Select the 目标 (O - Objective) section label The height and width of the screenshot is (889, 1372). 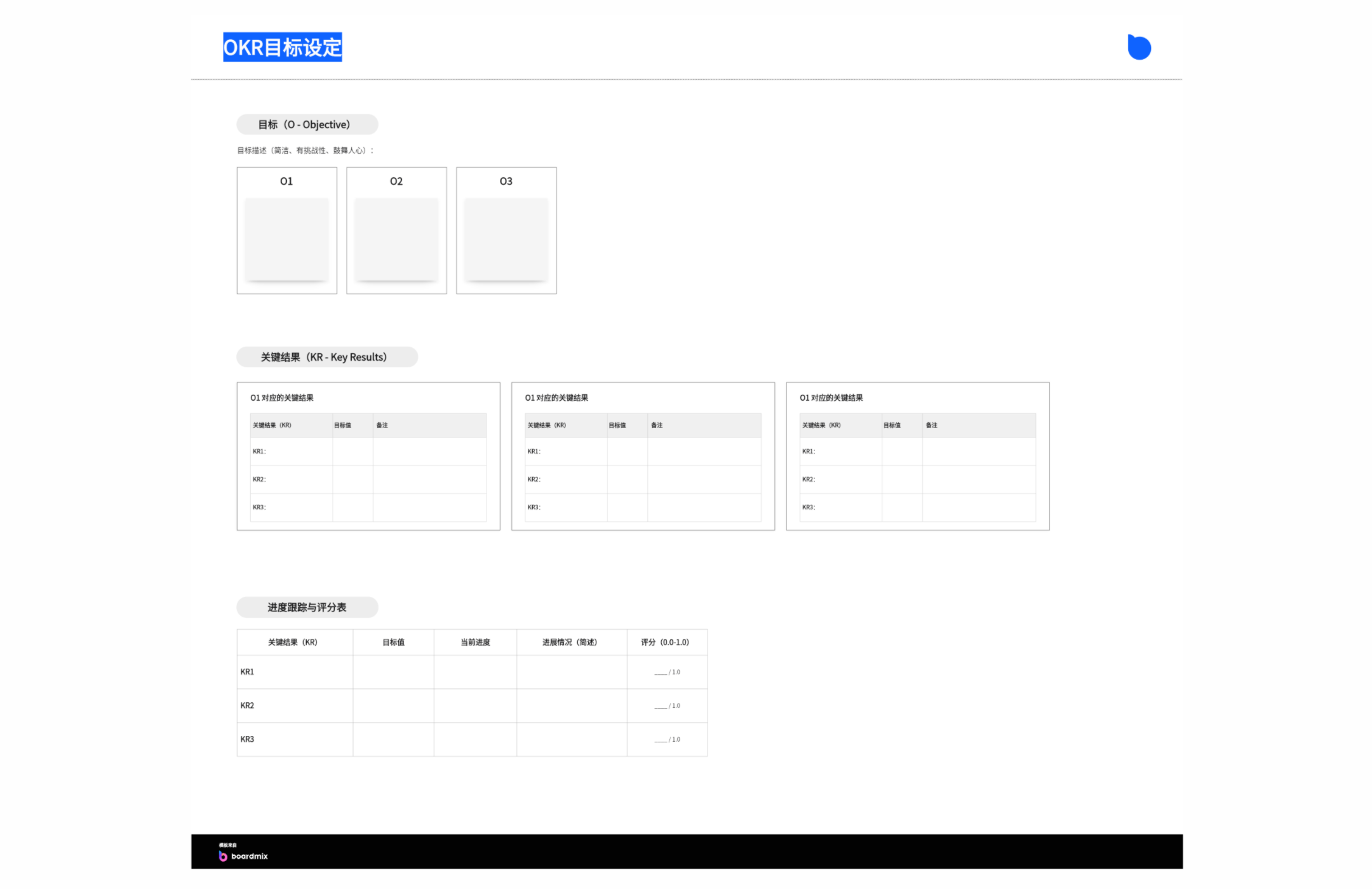click(307, 124)
